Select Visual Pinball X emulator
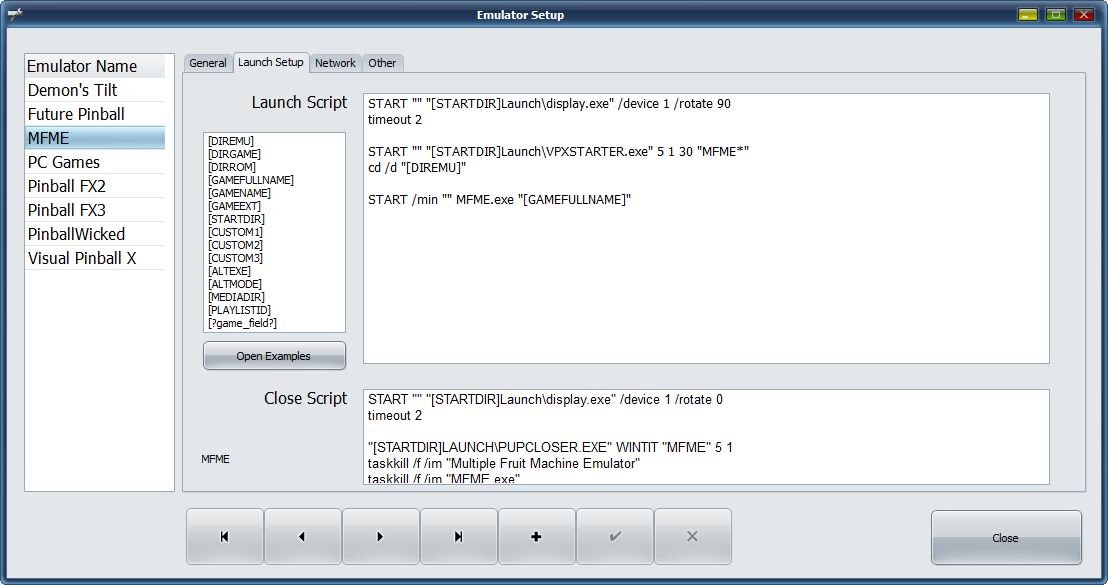This screenshot has height=585, width=1108. 95,259
